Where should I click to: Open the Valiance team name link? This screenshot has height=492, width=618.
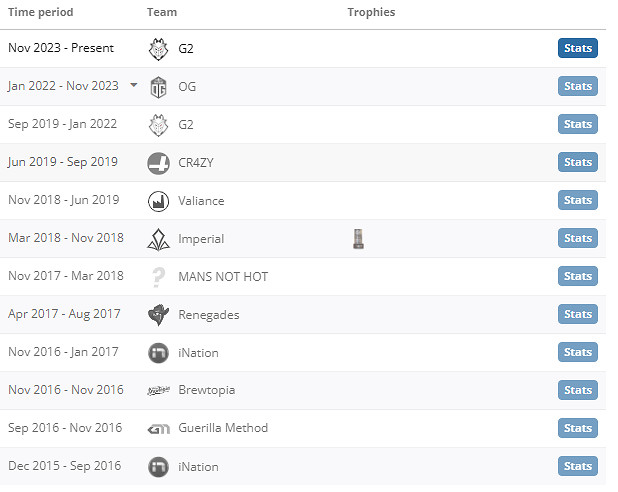pos(201,200)
